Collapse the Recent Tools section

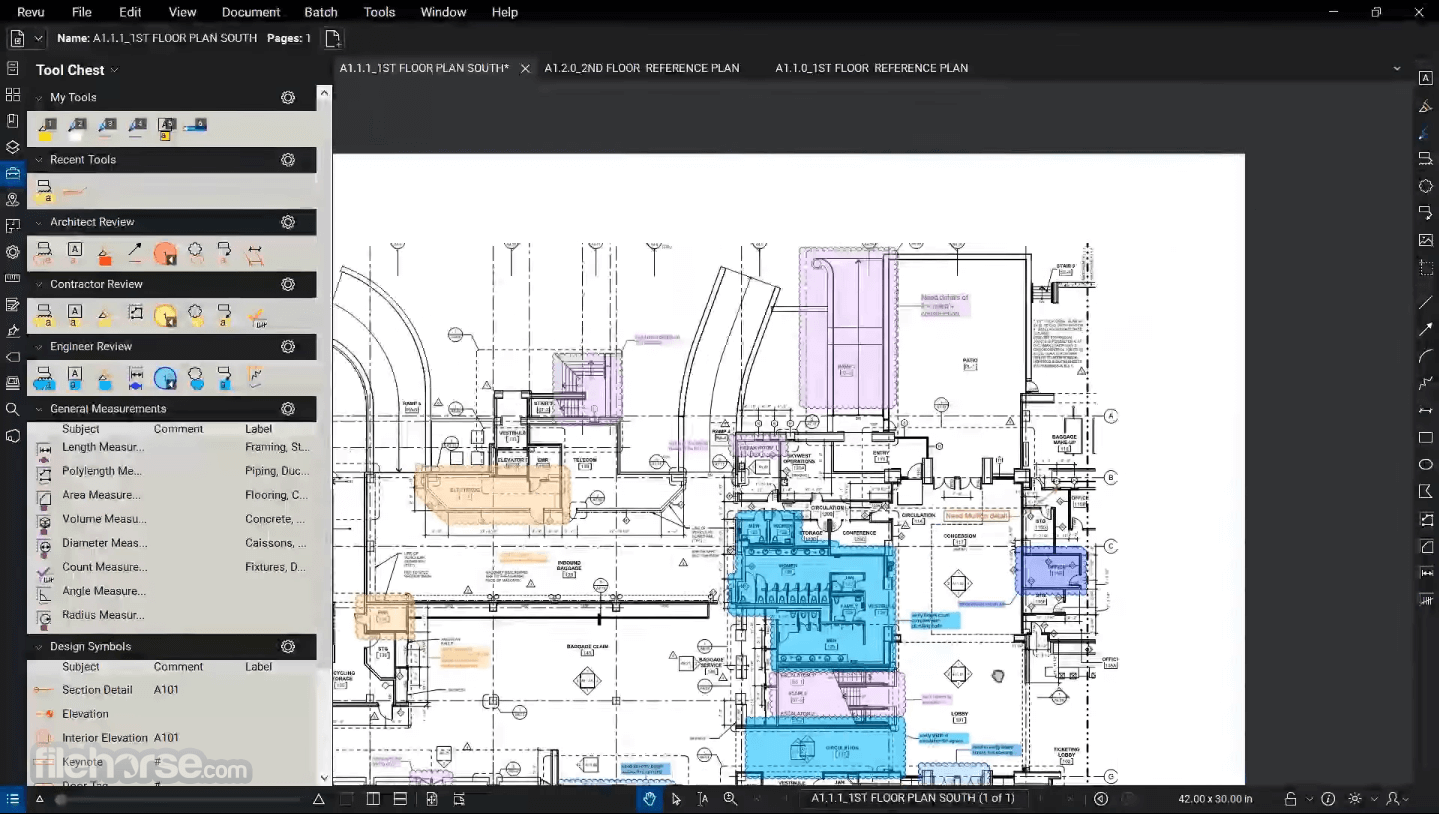tap(39, 160)
